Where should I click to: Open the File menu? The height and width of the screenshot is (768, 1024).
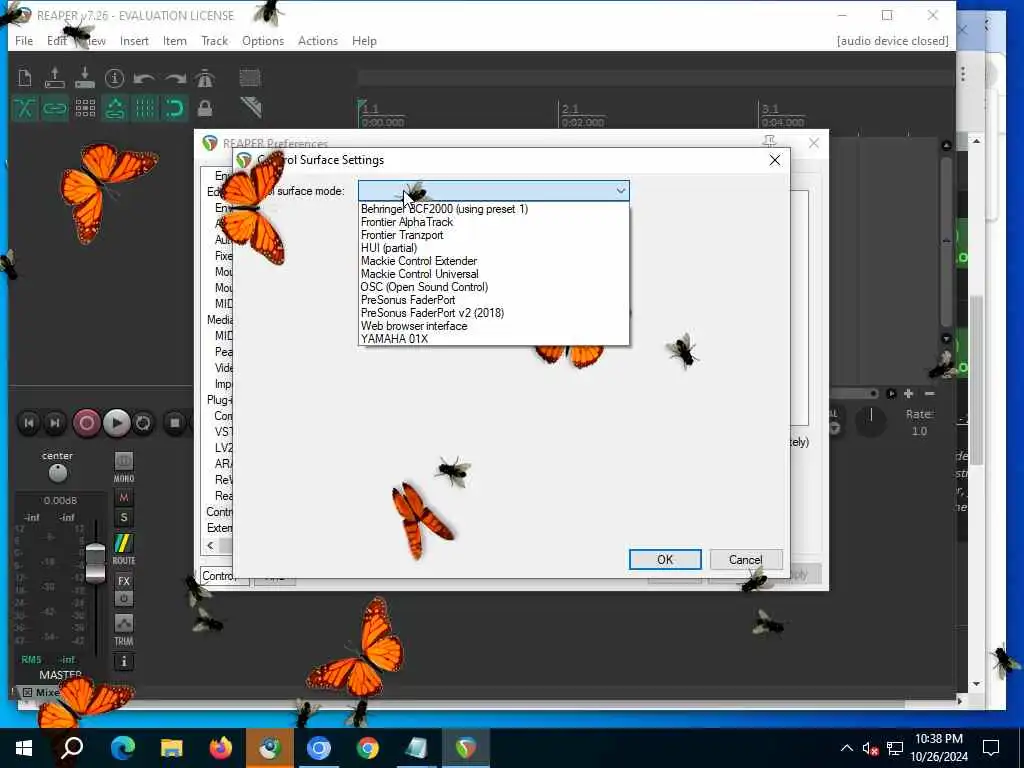tap(24, 40)
